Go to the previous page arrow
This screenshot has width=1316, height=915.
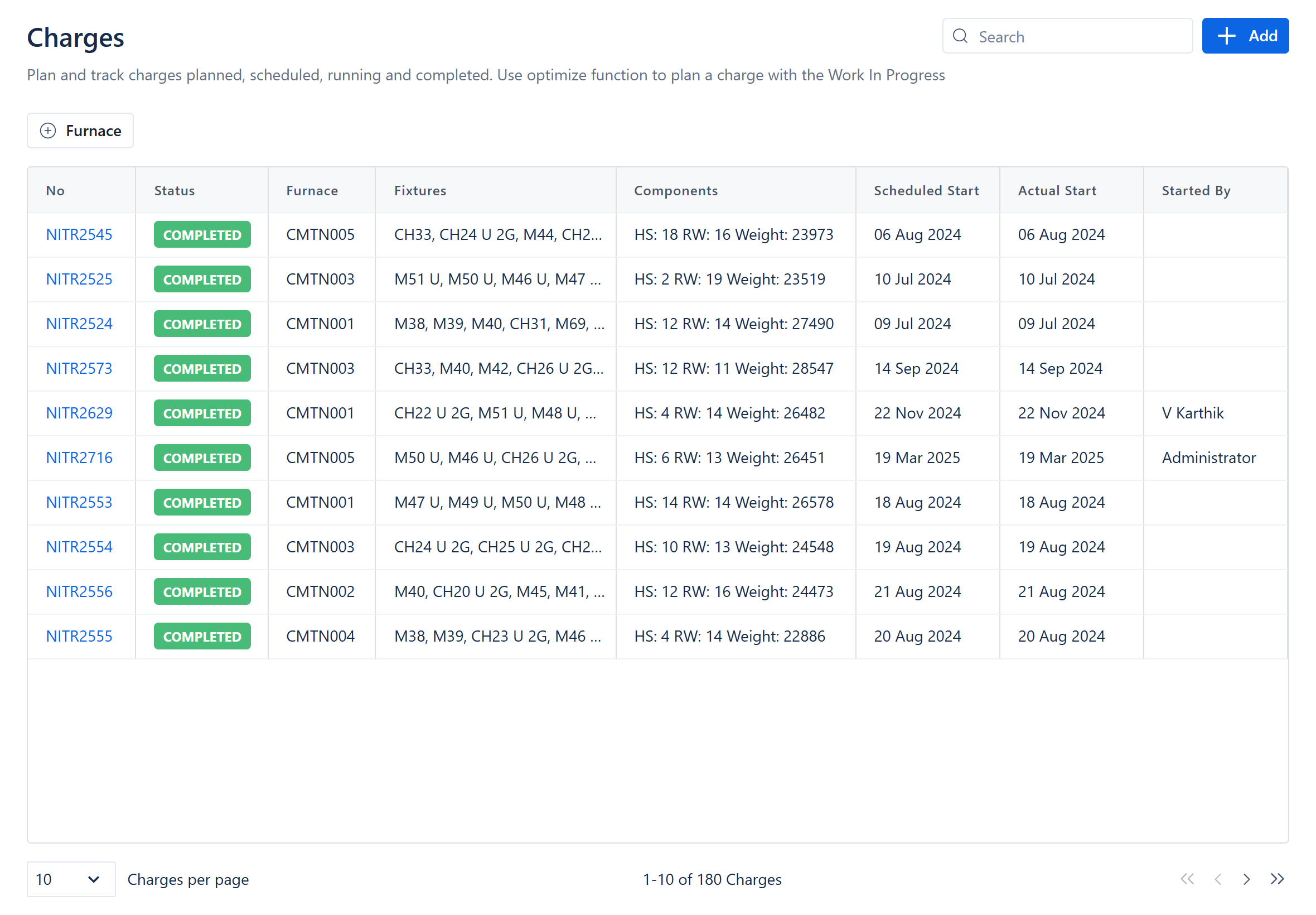coord(1217,879)
